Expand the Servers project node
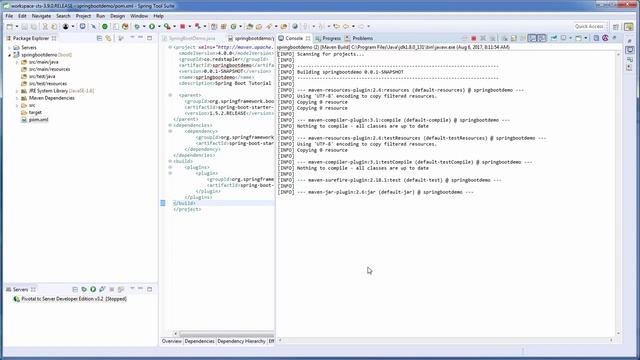This screenshot has width=640, height=360. pyautogui.click(x=10, y=48)
